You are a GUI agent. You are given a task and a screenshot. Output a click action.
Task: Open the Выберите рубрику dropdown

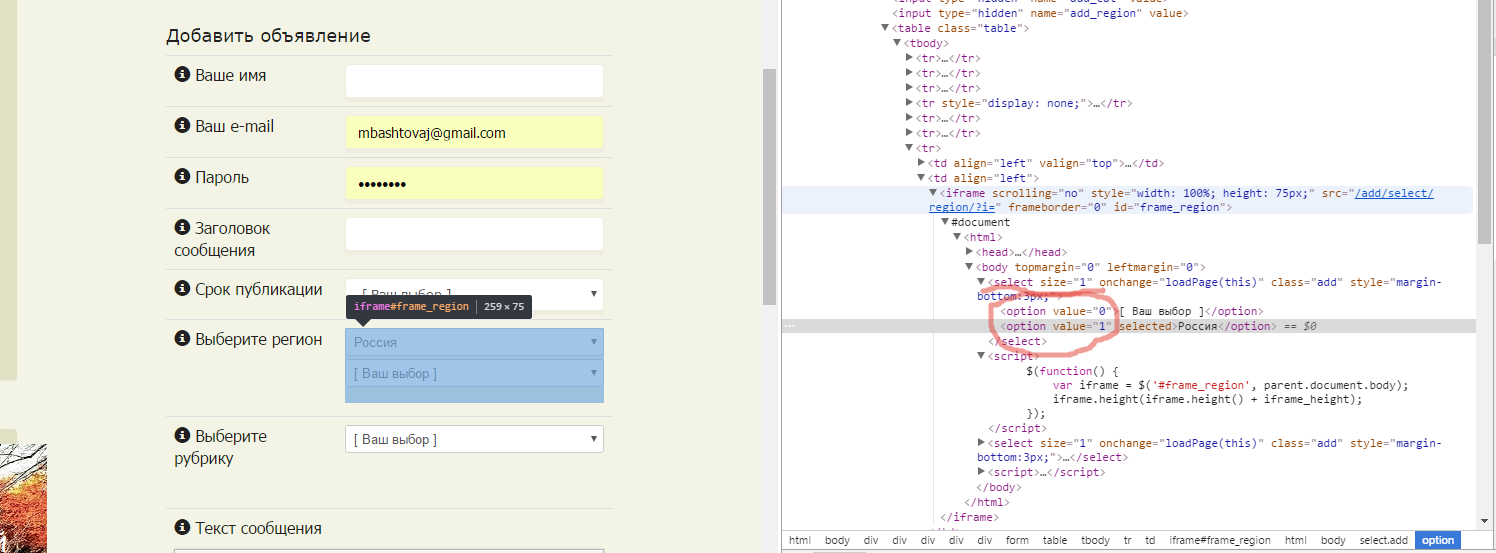pyautogui.click(x=474, y=439)
